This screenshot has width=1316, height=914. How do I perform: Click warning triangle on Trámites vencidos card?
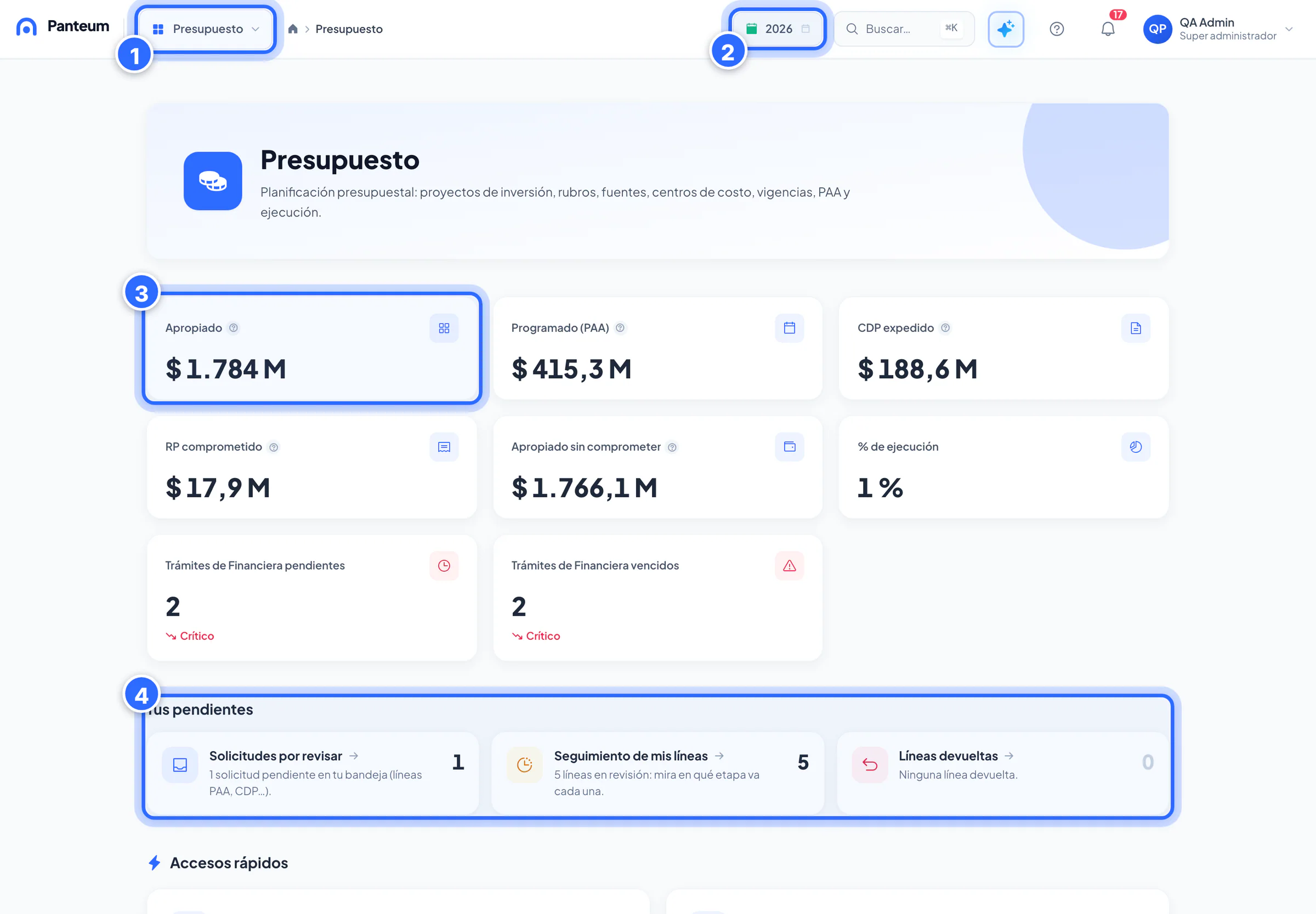pyautogui.click(x=790, y=566)
